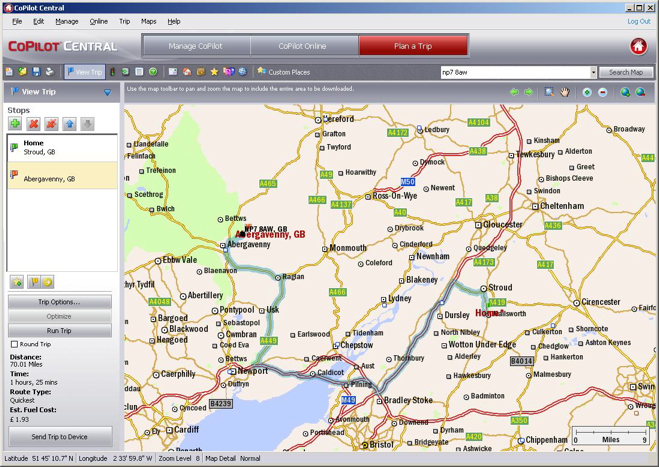Viewport: 659px width, 467px height.
Task: Click the yellow flag icon under the stops list
Action: [34, 282]
